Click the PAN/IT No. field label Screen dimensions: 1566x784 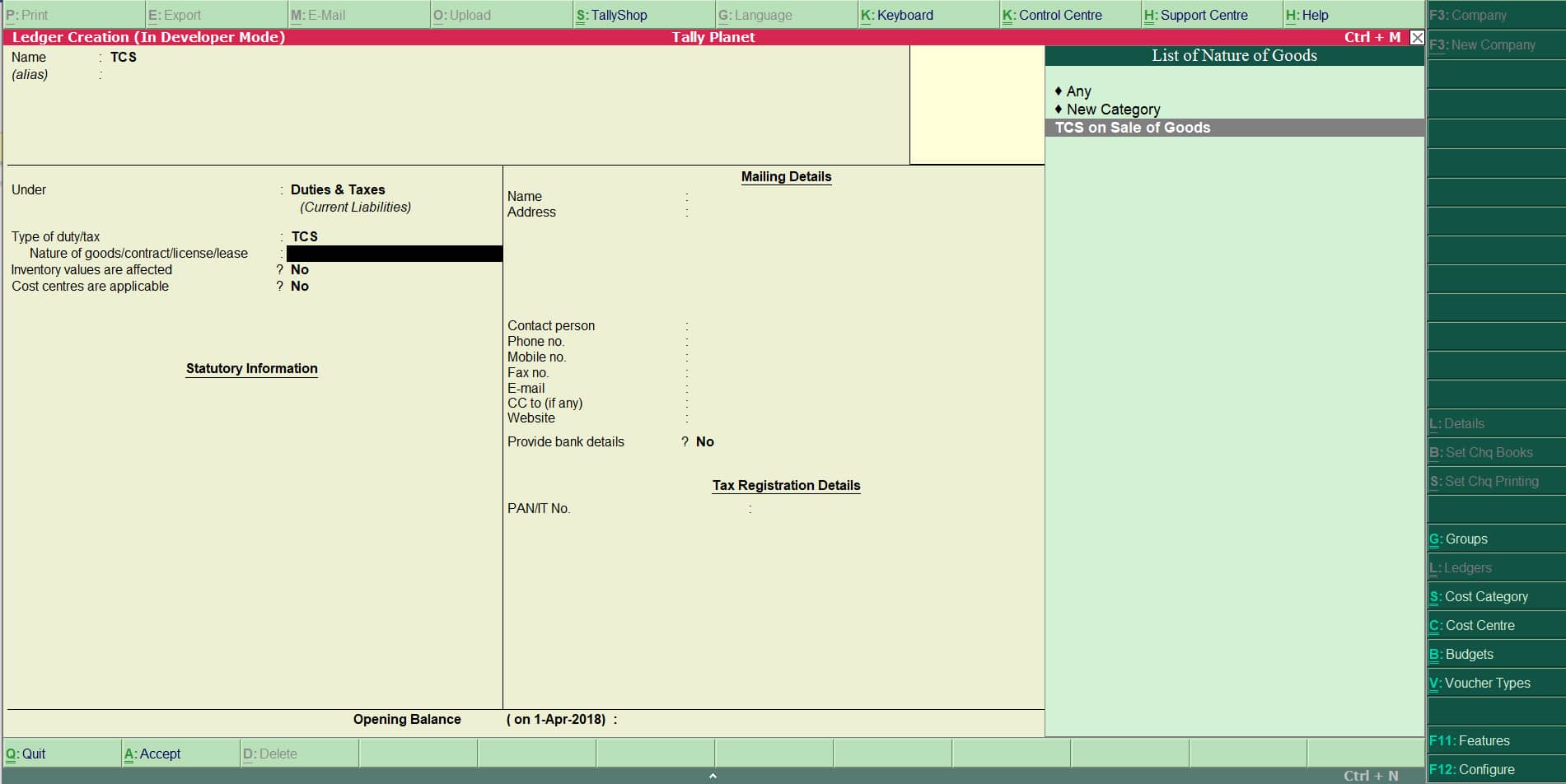[x=539, y=508]
